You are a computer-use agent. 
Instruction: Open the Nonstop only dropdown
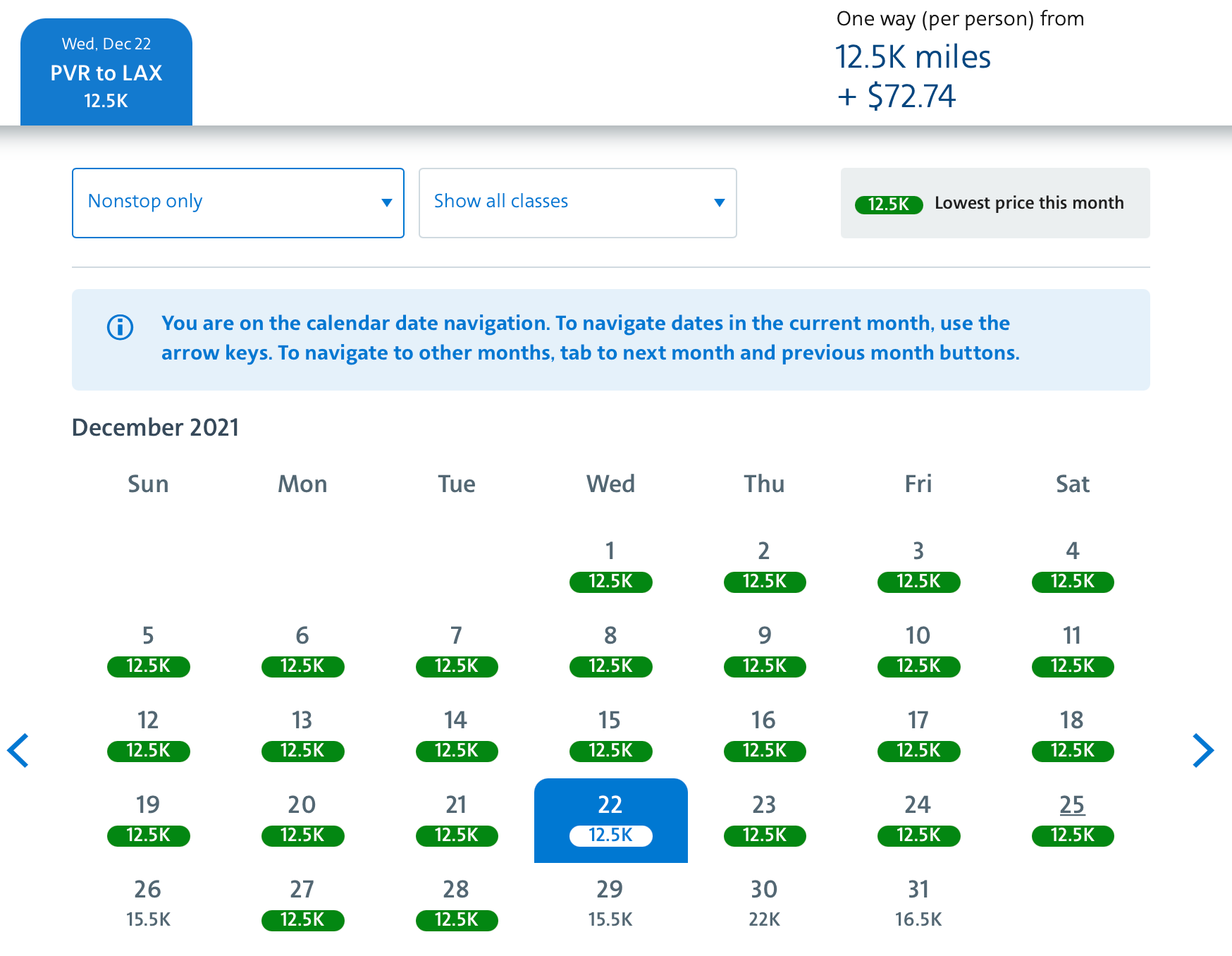pyautogui.click(x=238, y=203)
